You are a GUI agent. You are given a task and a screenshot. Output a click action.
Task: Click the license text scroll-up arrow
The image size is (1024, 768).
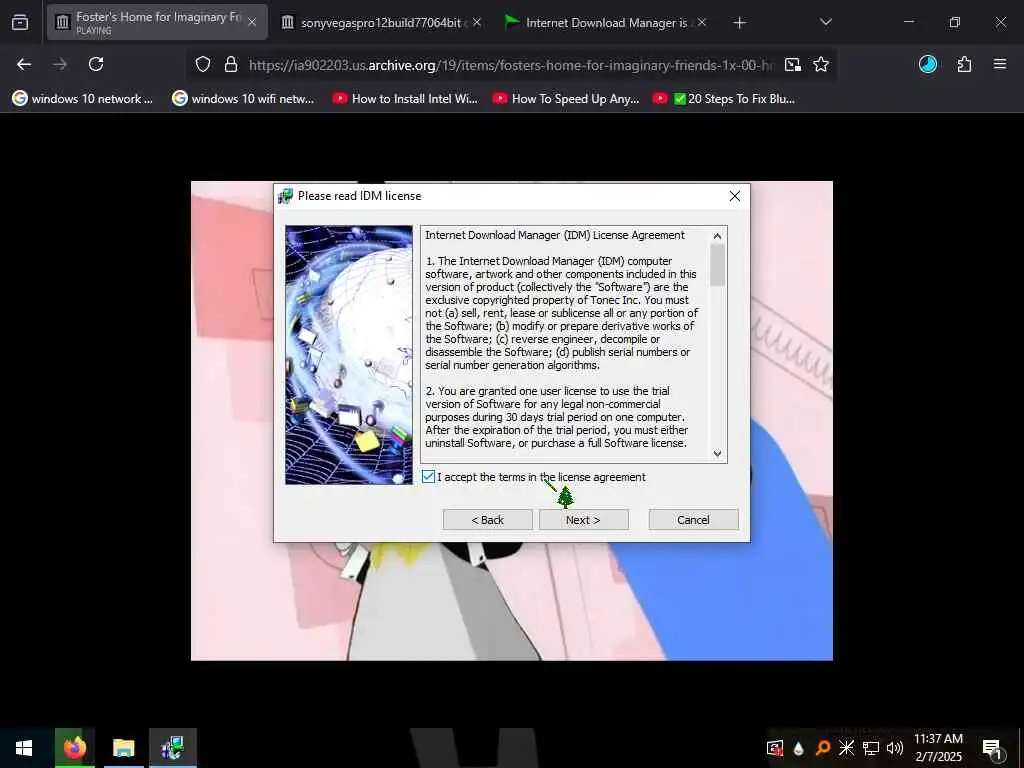click(717, 236)
